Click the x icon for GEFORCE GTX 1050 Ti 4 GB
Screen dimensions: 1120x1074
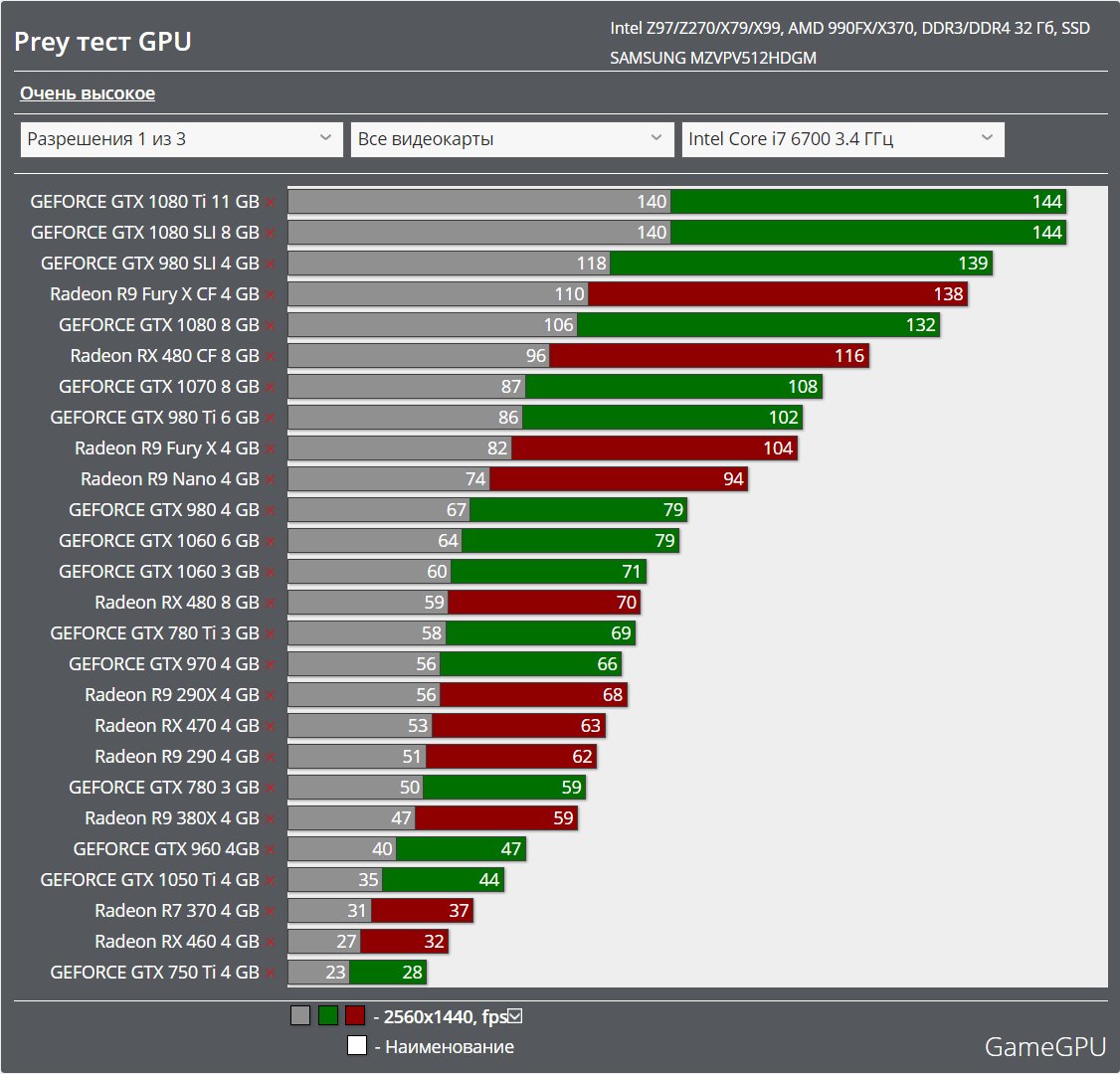coord(270,880)
